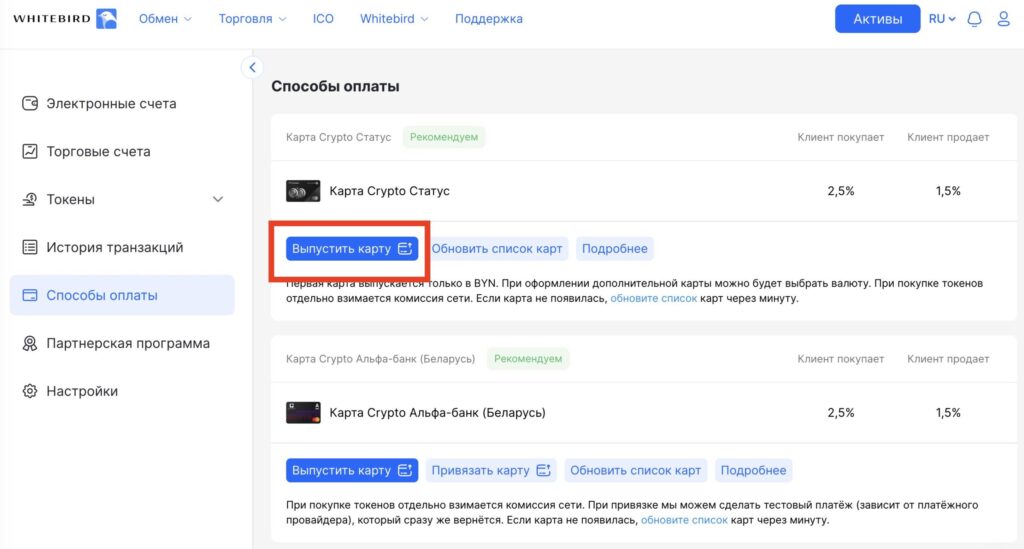Image resolution: width=1024 pixels, height=549 pixels.
Task: Expand the Whitebird dropdown menu
Action: pos(394,19)
